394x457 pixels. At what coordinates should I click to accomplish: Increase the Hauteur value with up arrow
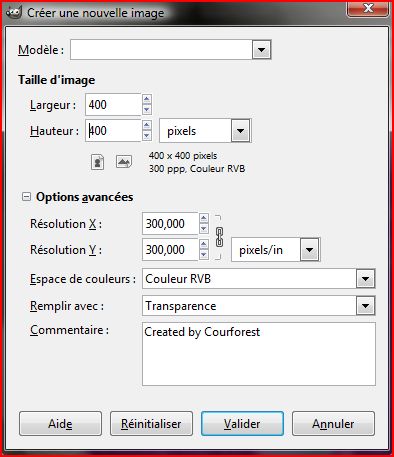[x=147, y=125]
